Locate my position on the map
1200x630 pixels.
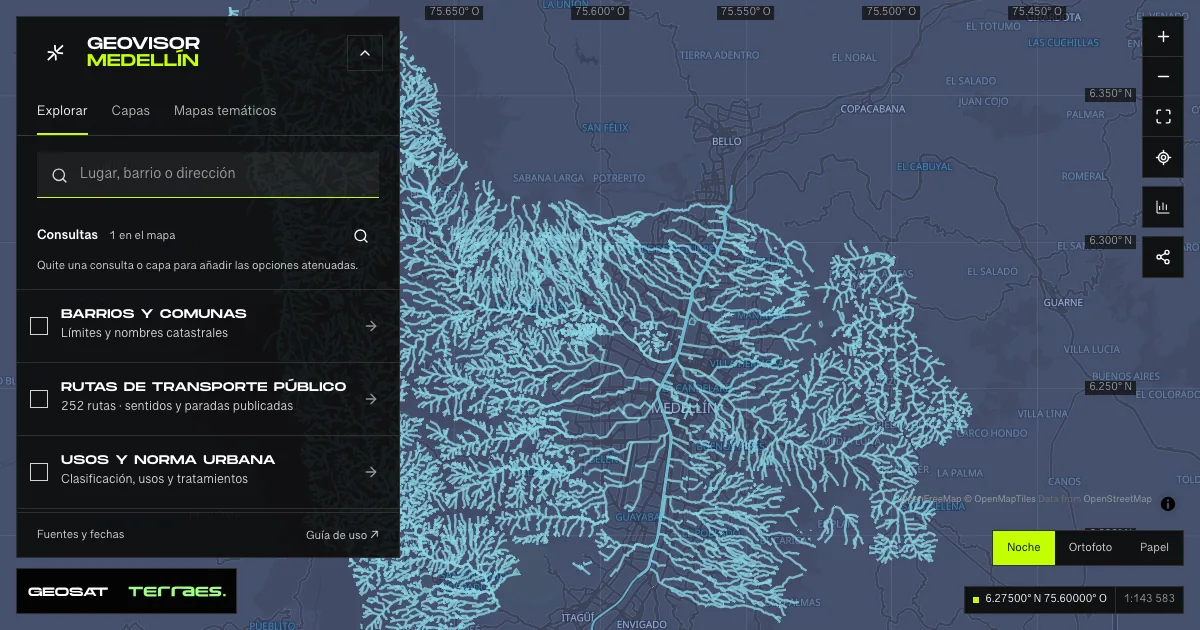(x=1163, y=157)
